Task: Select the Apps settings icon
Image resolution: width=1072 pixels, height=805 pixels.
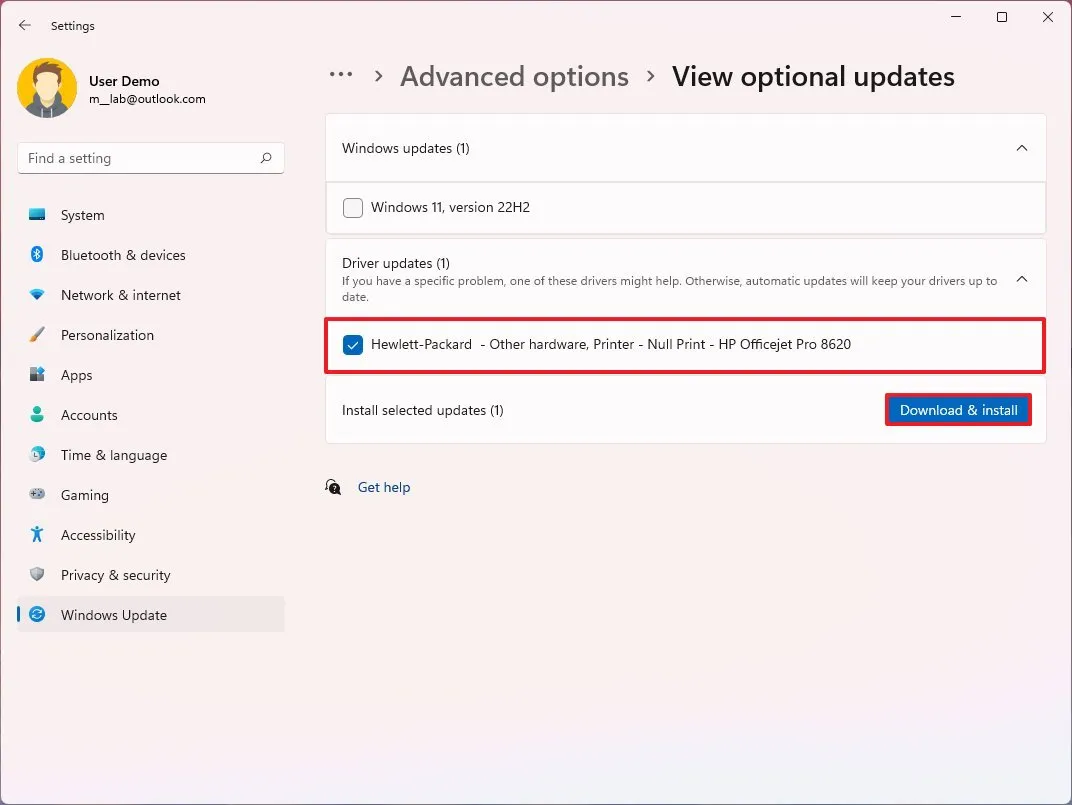Action: pyautogui.click(x=36, y=375)
